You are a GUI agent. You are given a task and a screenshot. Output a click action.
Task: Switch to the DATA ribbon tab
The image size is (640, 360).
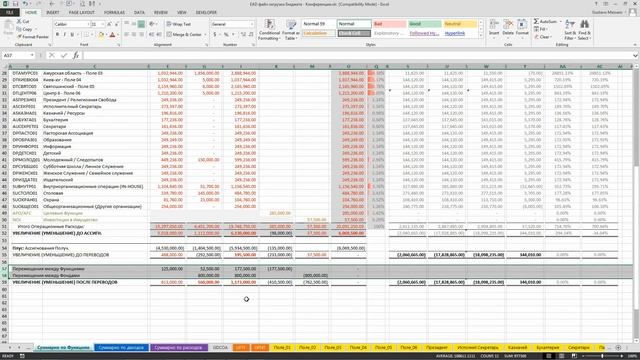(139, 13)
